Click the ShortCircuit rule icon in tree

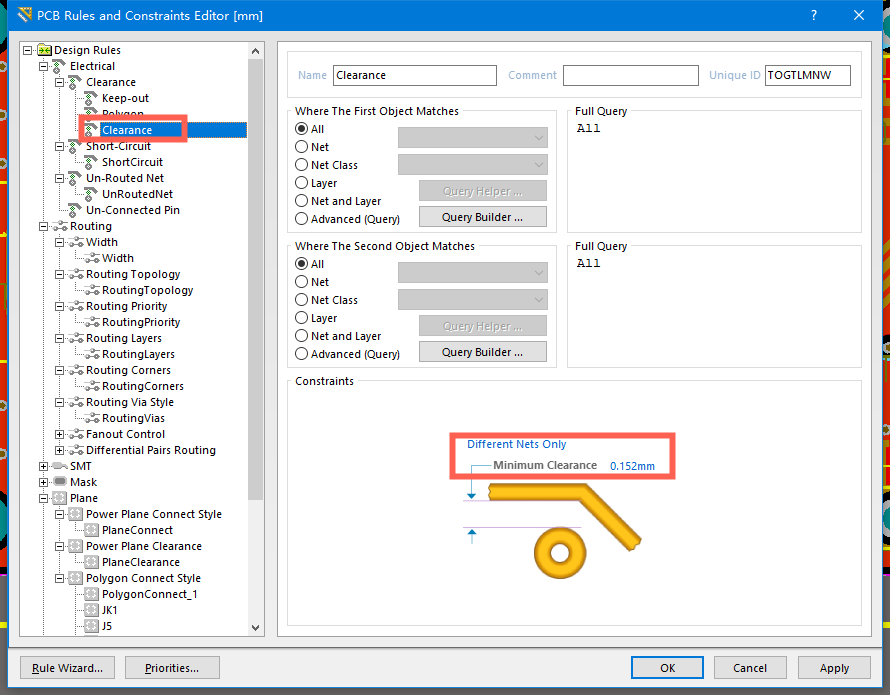pos(92,162)
